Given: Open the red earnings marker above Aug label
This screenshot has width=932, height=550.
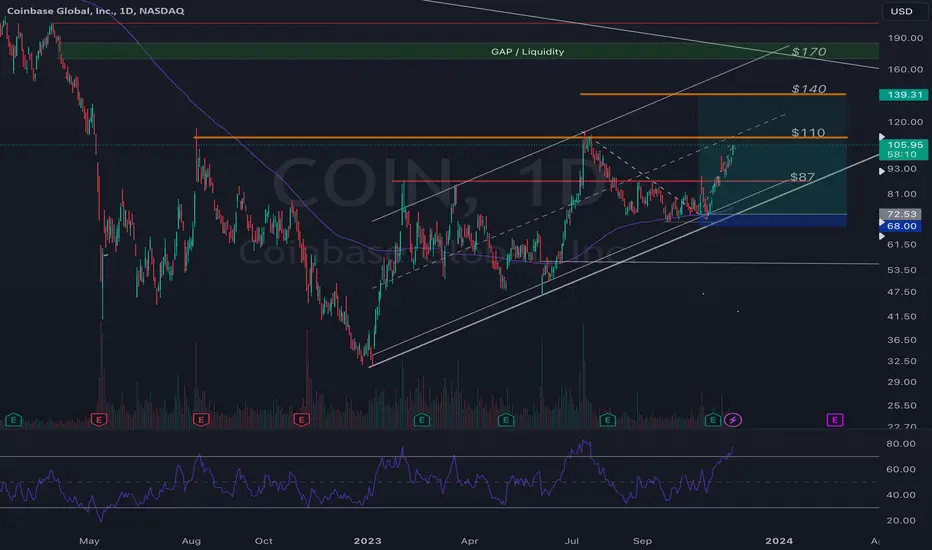Looking at the screenshot, I should 201,420.
